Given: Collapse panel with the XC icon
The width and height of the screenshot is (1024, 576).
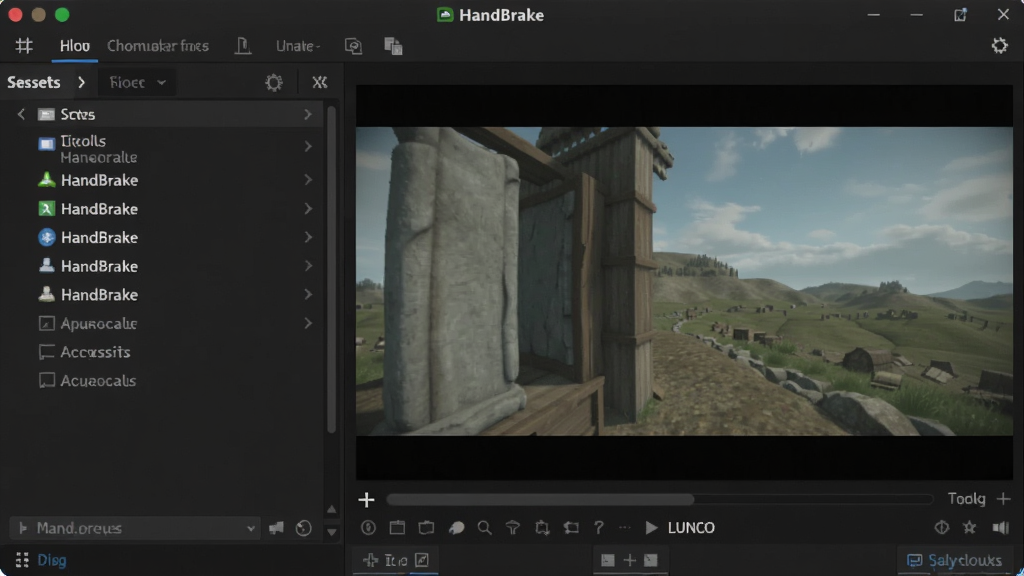Looking at the screenshot, I should click(319, 82).
